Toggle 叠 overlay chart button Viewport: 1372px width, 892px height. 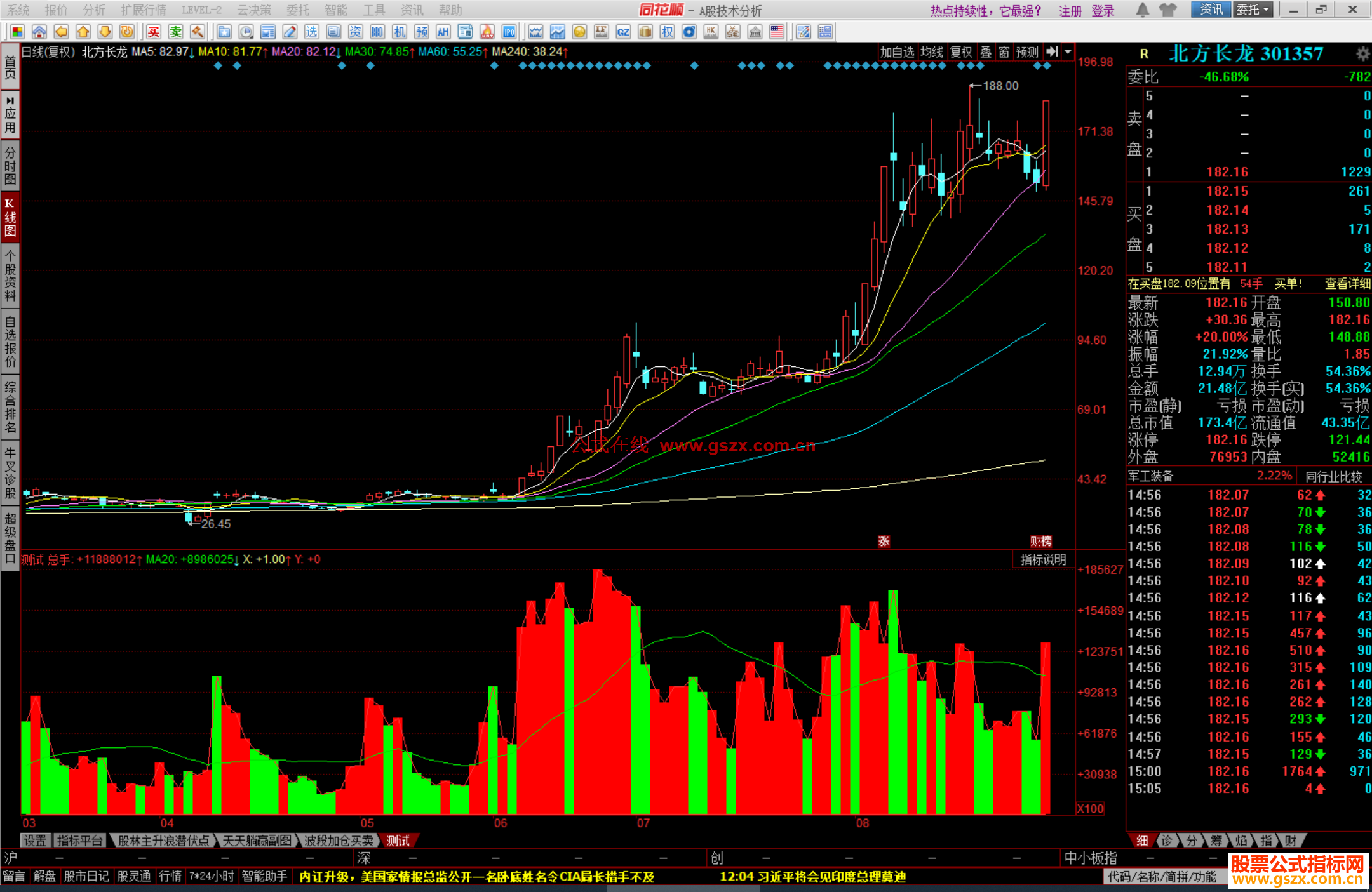click(x=985, y=52)
